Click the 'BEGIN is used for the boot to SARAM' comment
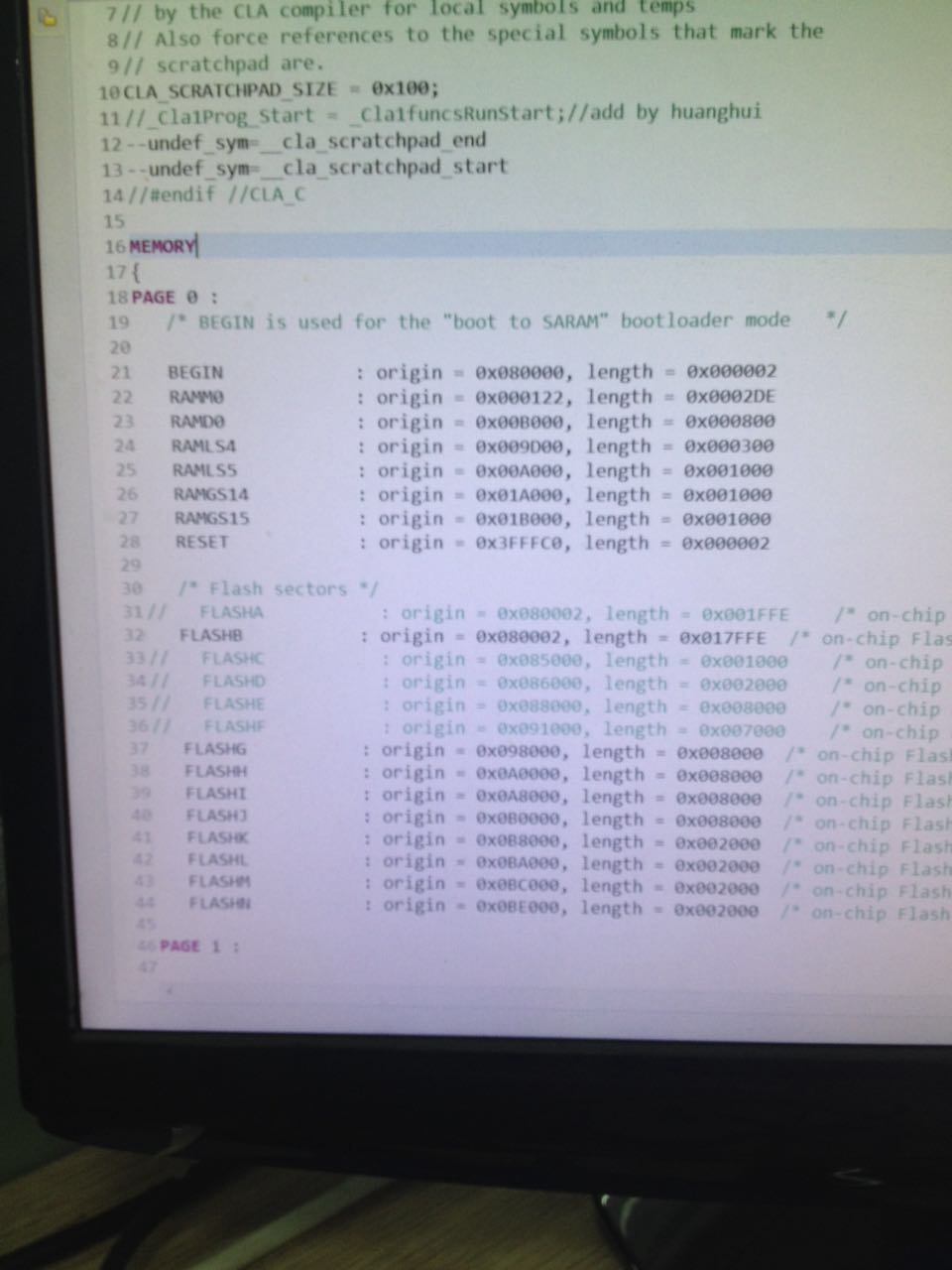The width and height of the screenshot is (952, 1270). click(x=507, y=320)
